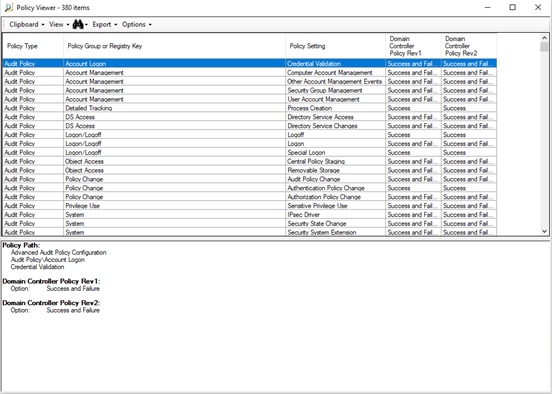Select the Directory Service Changes cell
The height and width of the screenshot is (394, 552).
[x=335, y=126]
